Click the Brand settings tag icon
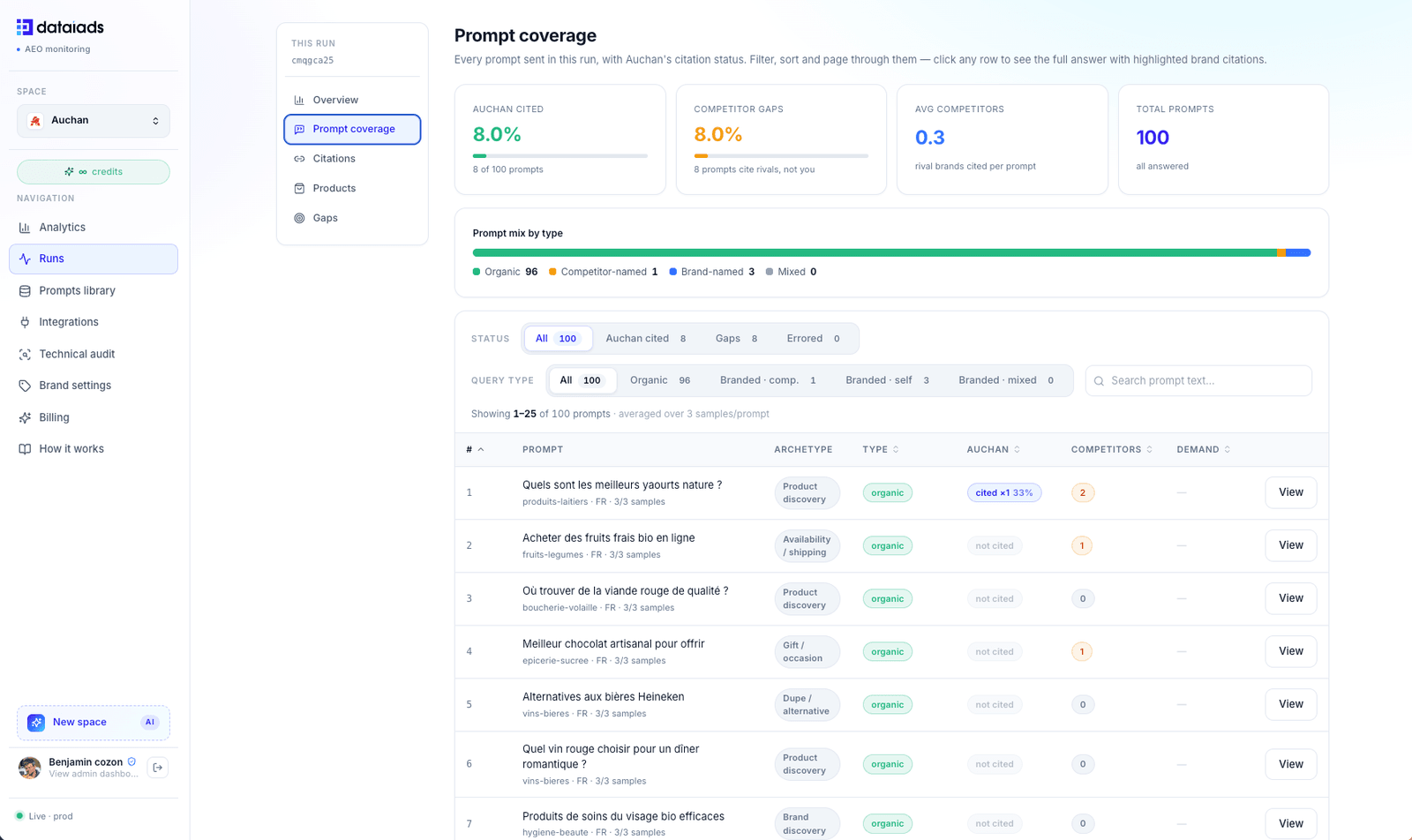Viewport: 1412px width, 840px height. [x=25, y=386]
